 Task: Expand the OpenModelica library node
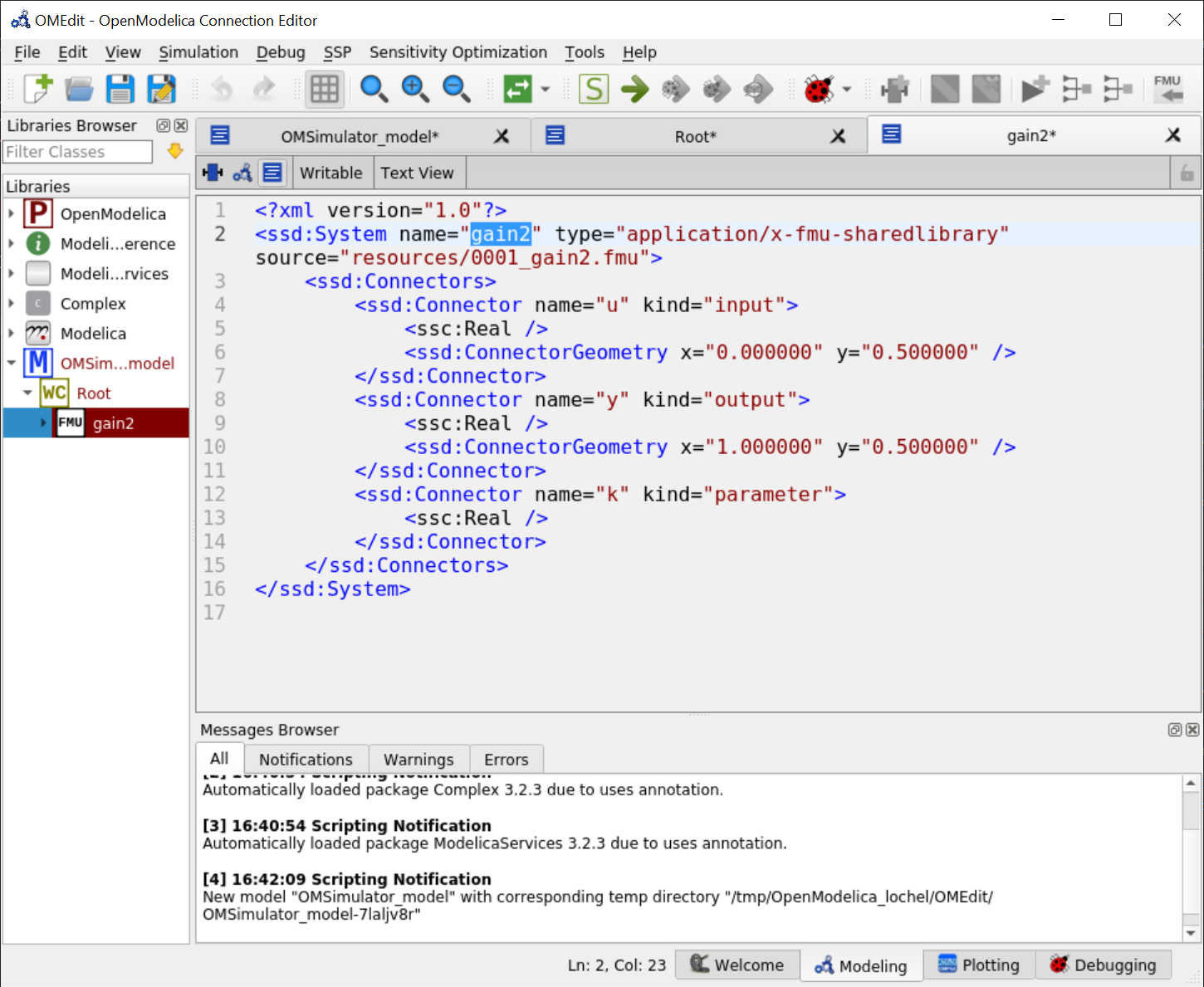12,214
